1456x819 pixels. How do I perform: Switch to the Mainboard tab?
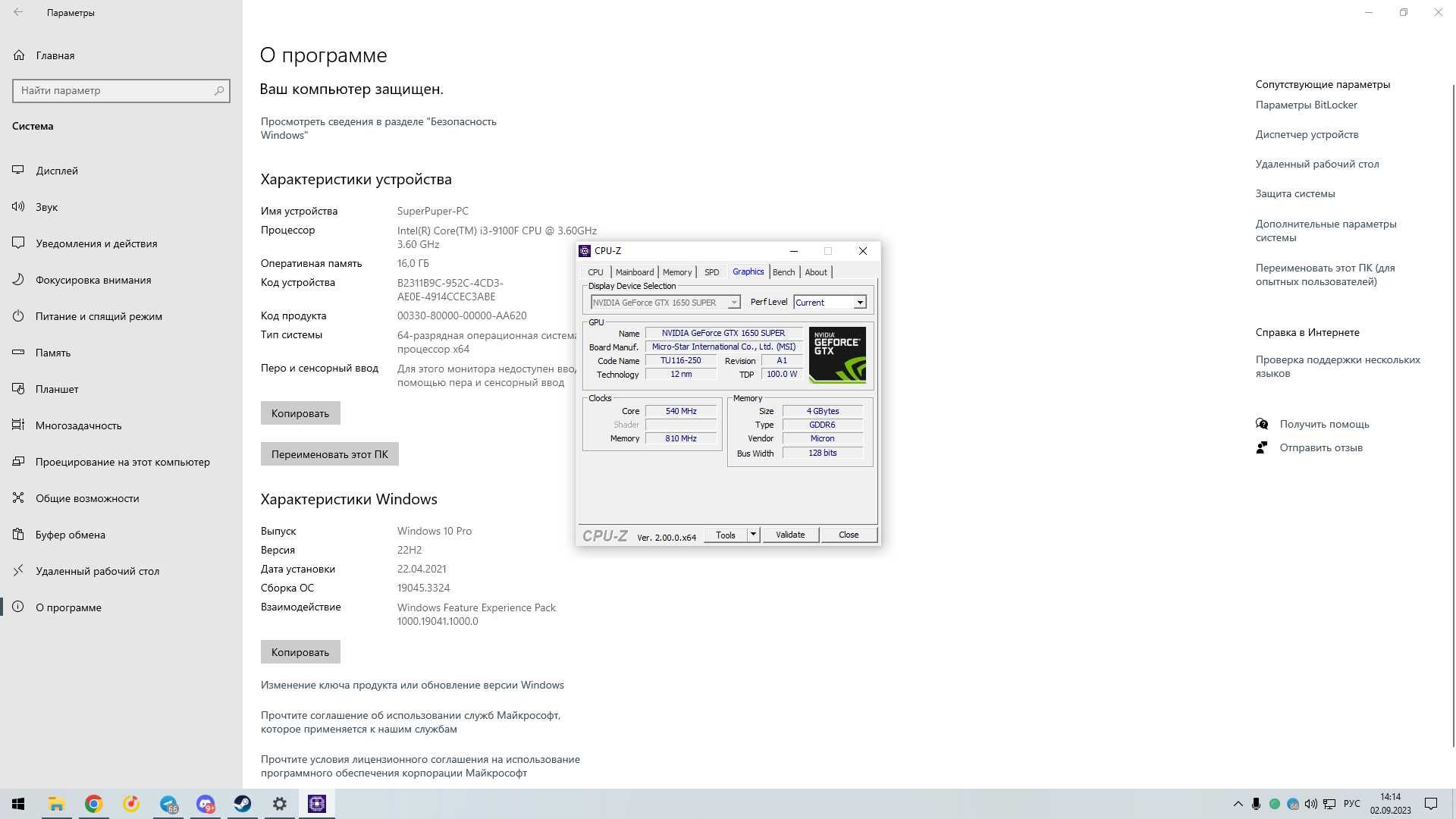[635, 272]
